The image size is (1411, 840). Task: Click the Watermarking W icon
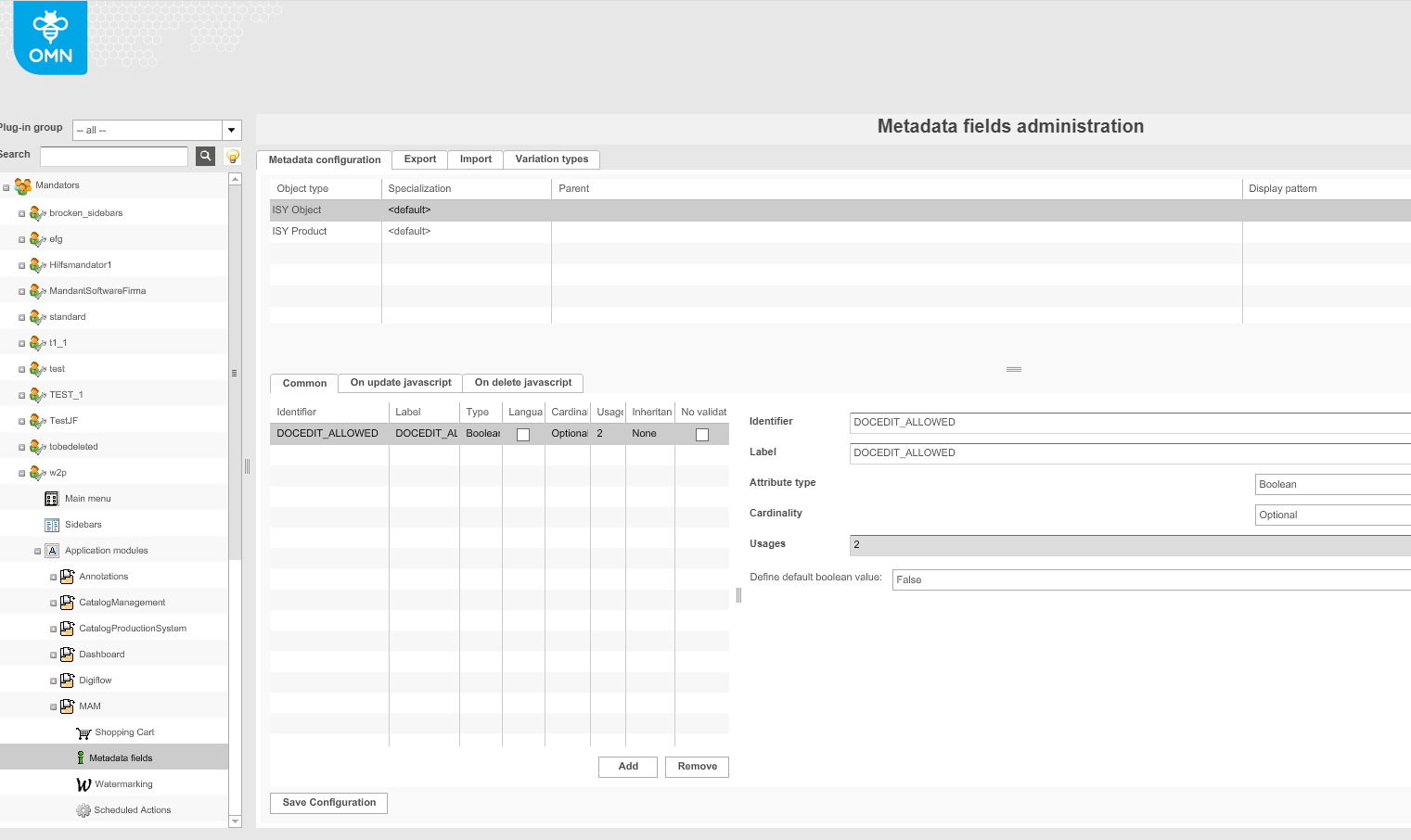[83, 784]
